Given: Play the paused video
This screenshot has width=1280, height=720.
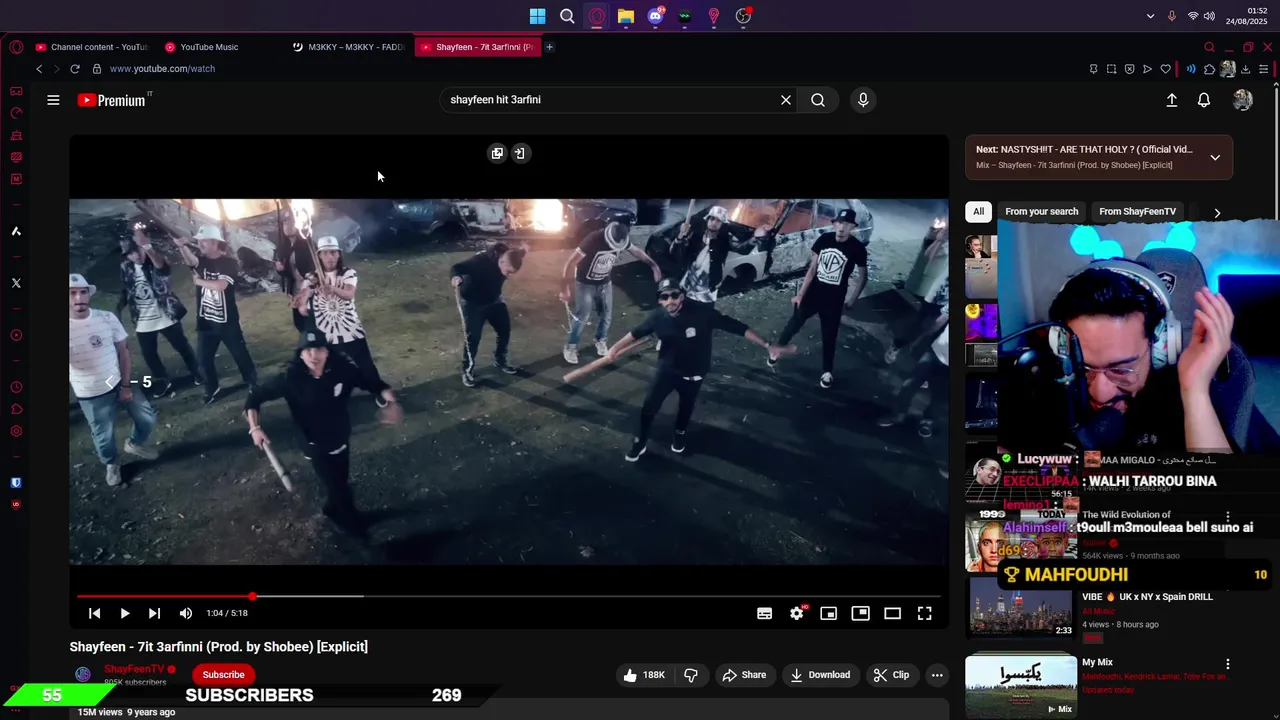Looking at the screenshot, I should 125,613.
